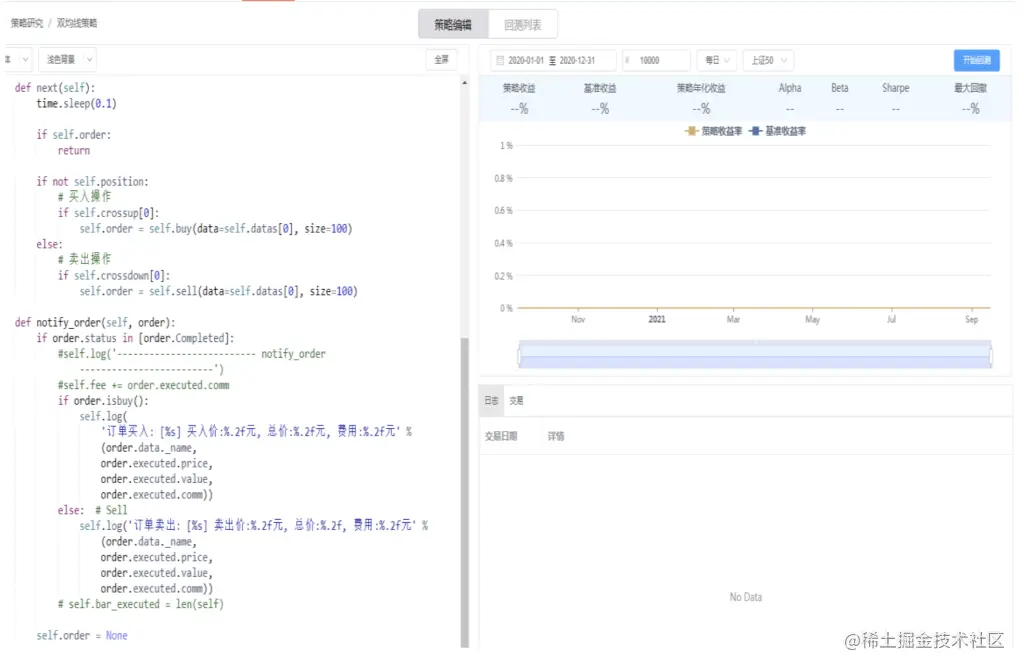Open the 回测列表 tab
1024x670 pixels.
point(522,25)
